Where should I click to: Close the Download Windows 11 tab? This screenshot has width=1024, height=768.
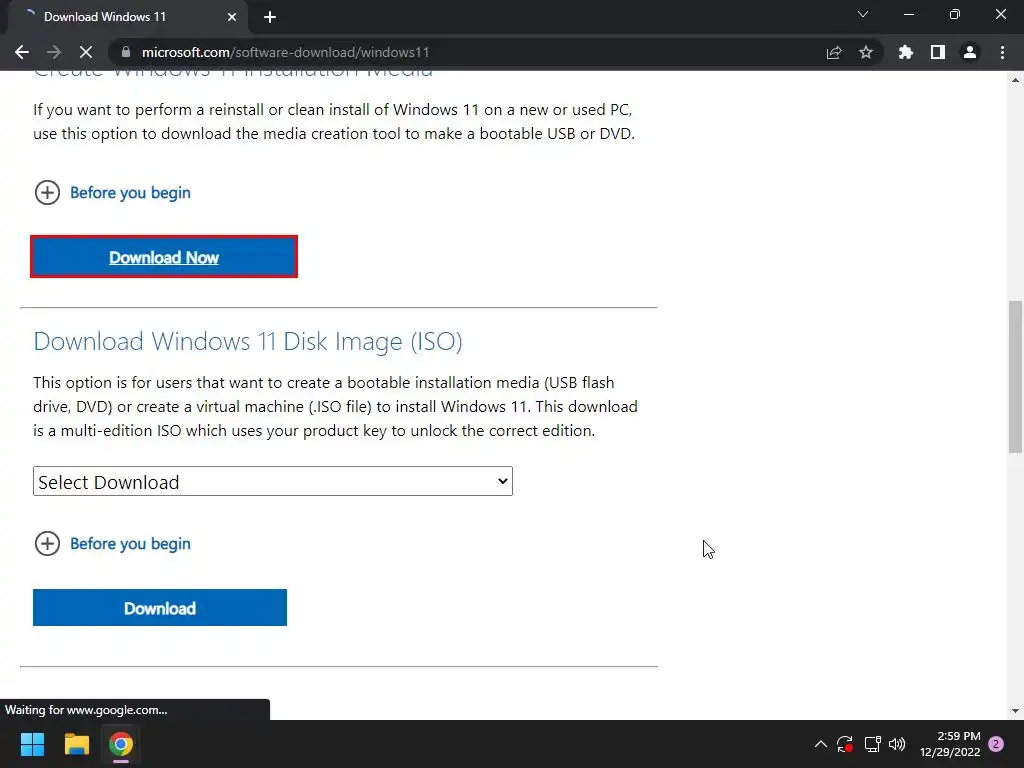232,17
